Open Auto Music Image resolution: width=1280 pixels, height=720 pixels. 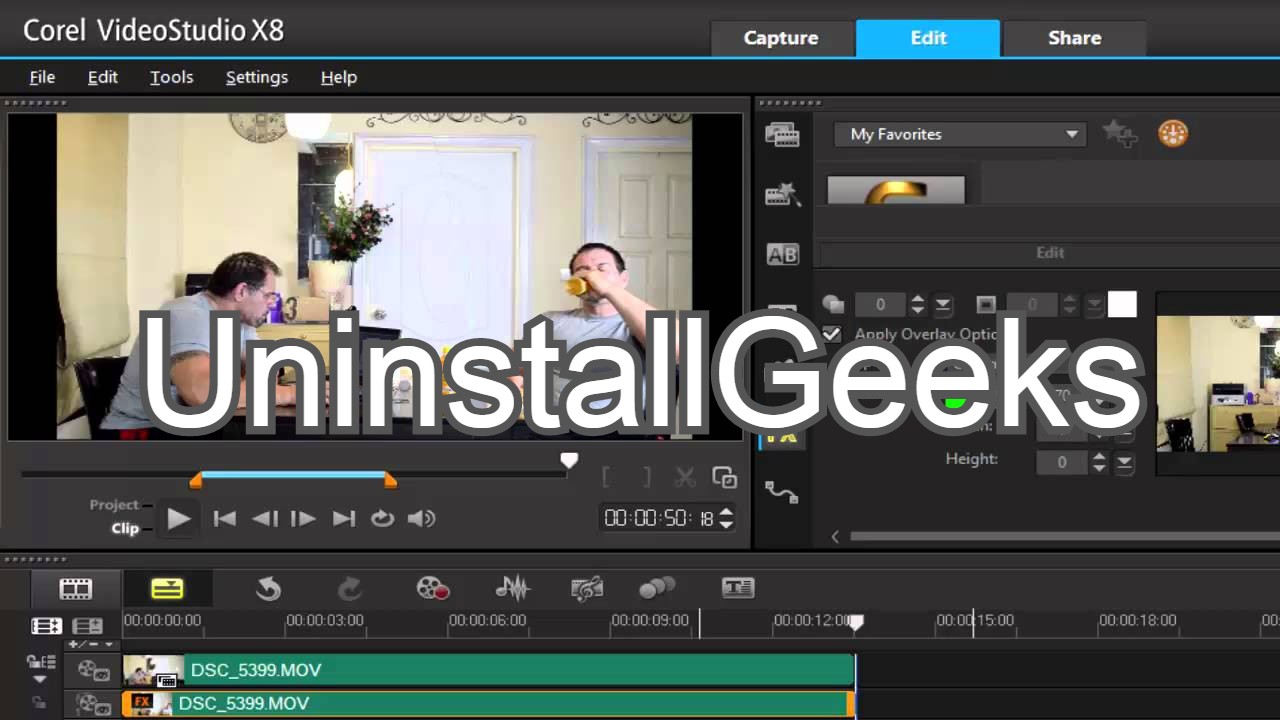tap(587, 589)
